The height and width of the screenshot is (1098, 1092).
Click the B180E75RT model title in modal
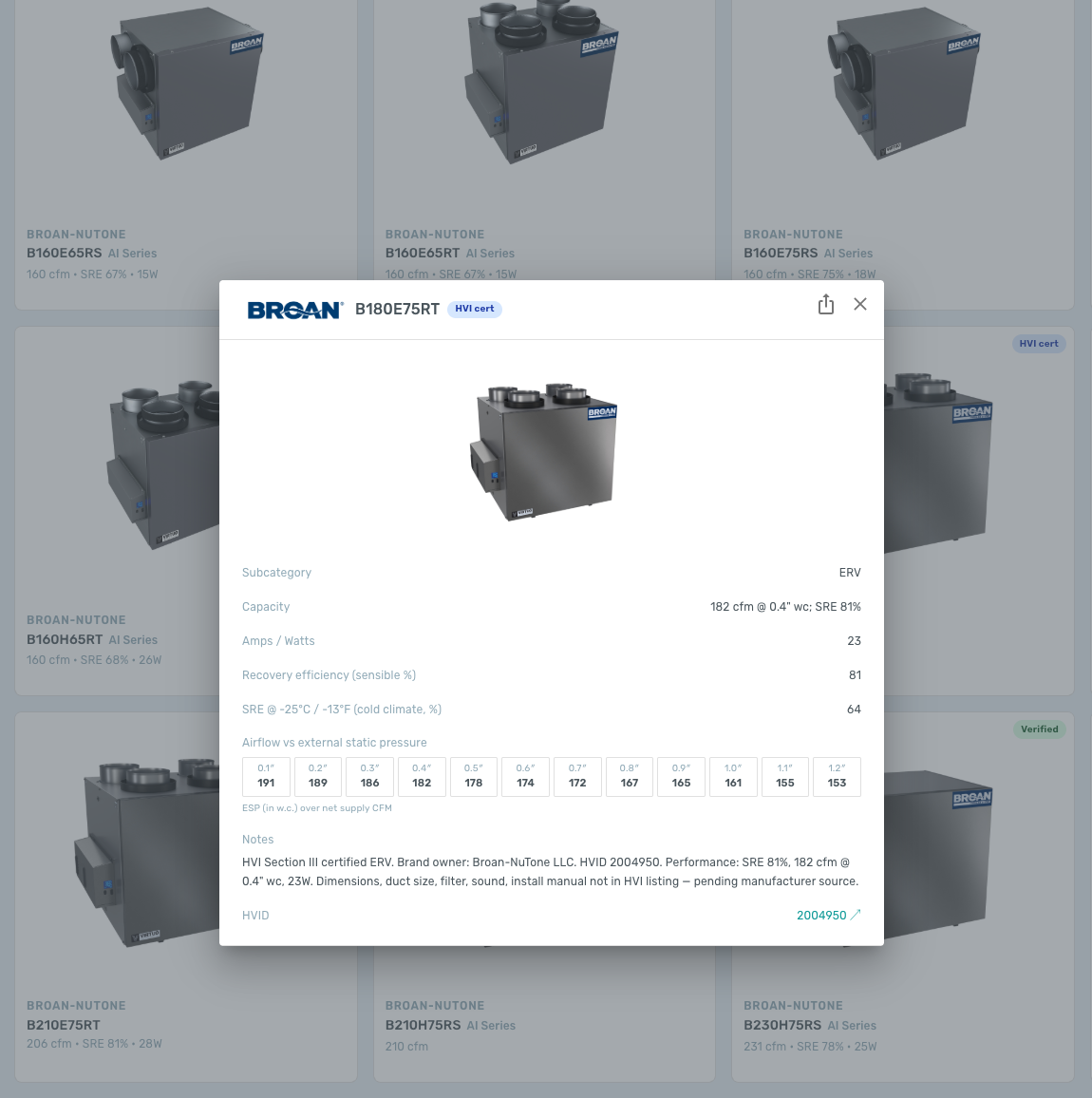click(x=397, y=310)
